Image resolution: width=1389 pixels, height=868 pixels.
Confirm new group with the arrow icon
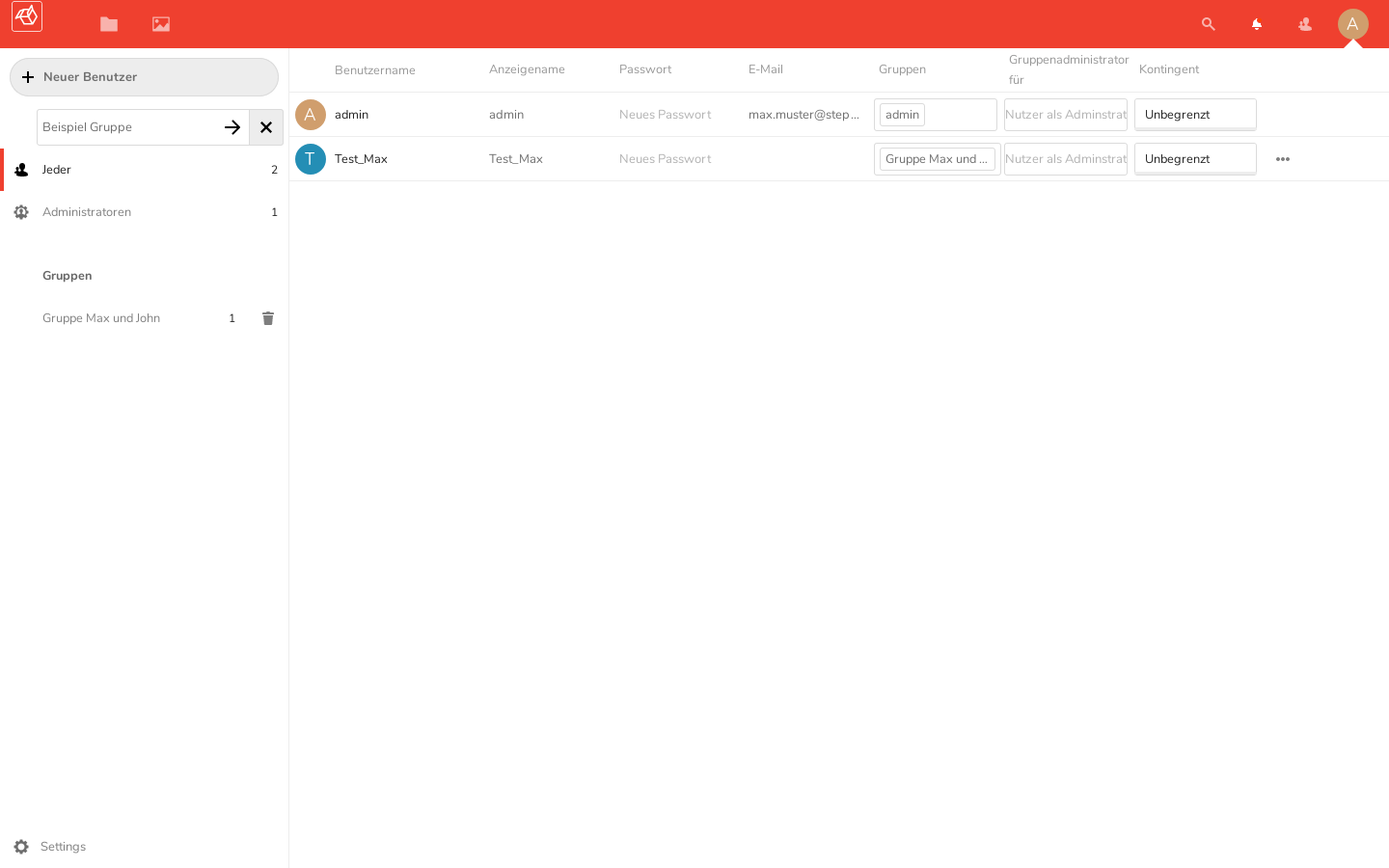point(232,127)
